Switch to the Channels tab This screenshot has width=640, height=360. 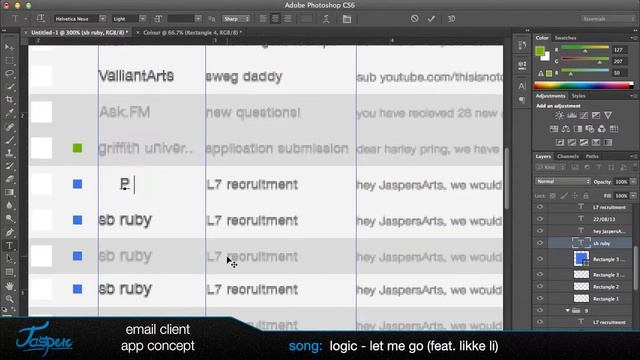click(x=568, y=156)
